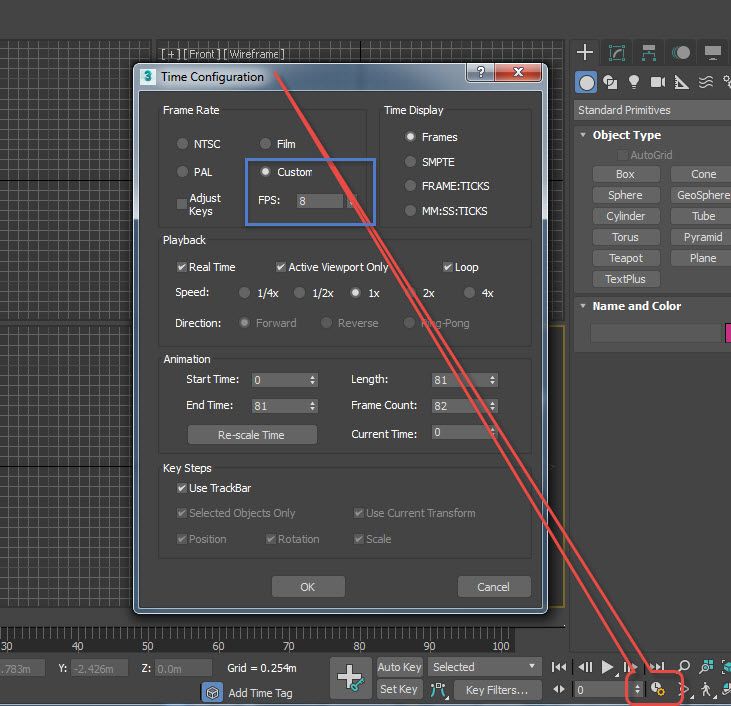731x706 pixels.
Task: Click the FPS value field
Action: pyautogui.click(x=320, y=201)
